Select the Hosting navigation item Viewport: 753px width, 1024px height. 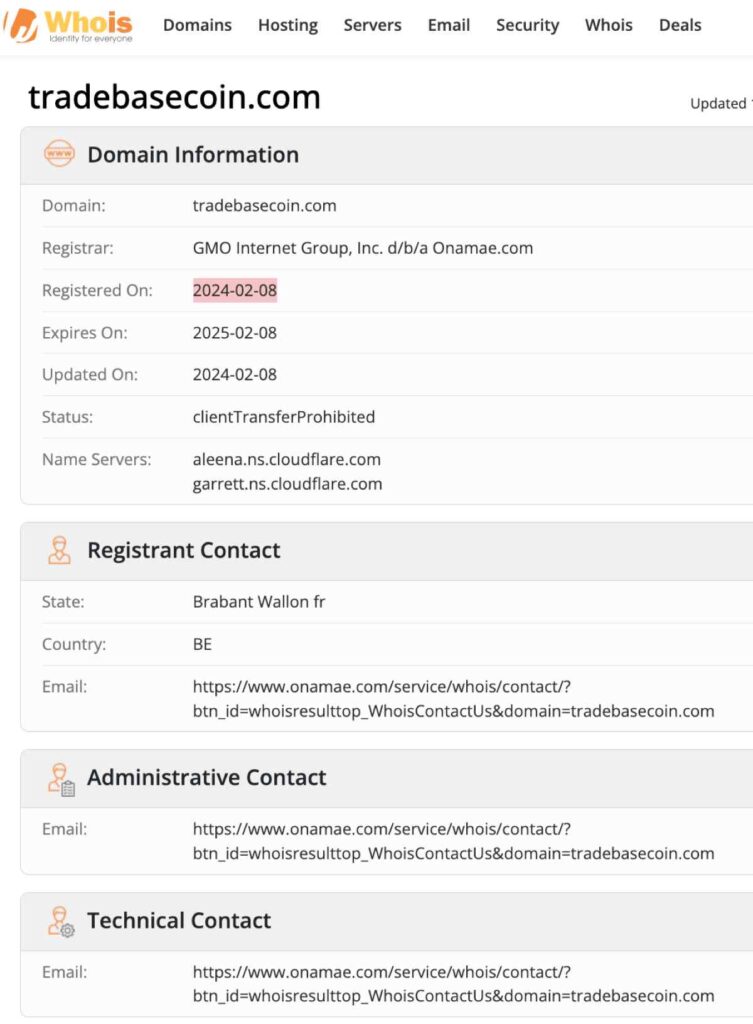[287, 25]
